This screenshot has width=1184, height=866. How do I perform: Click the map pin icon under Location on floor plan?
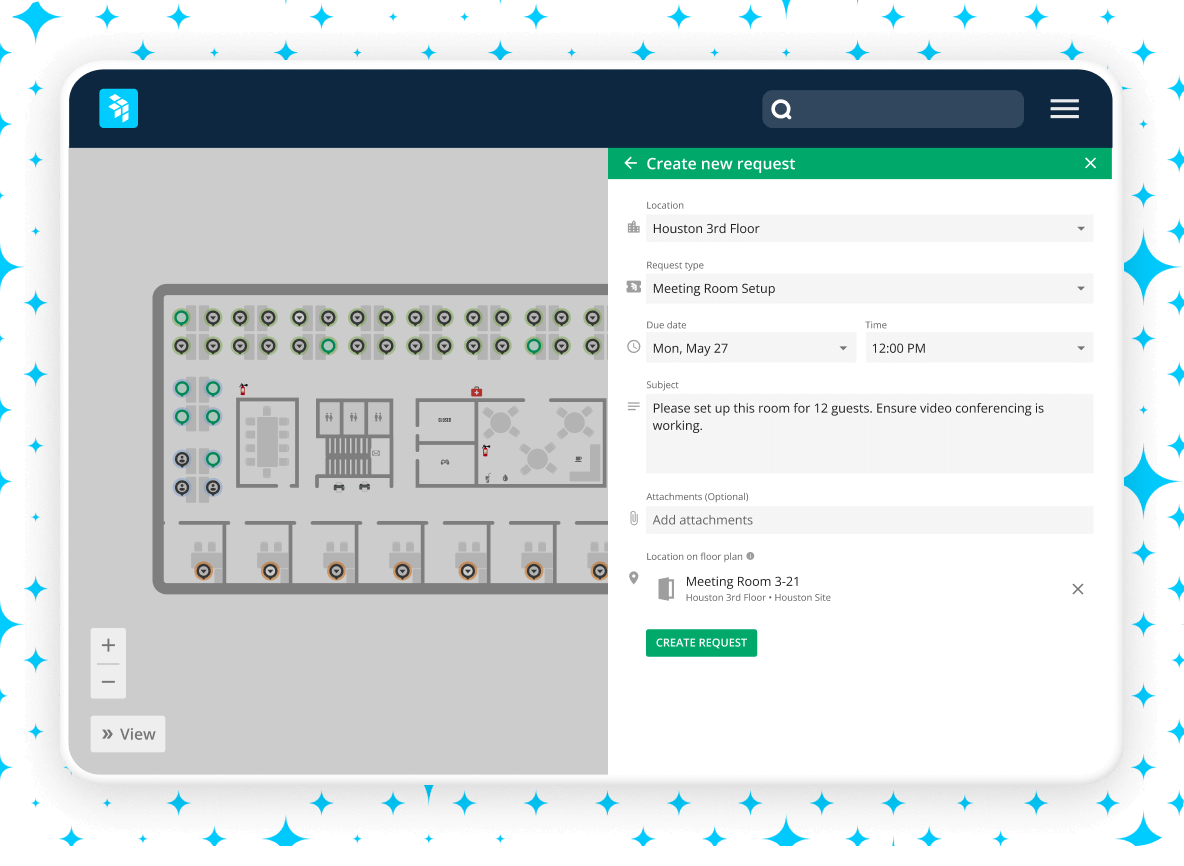click(x=633, y=577)
